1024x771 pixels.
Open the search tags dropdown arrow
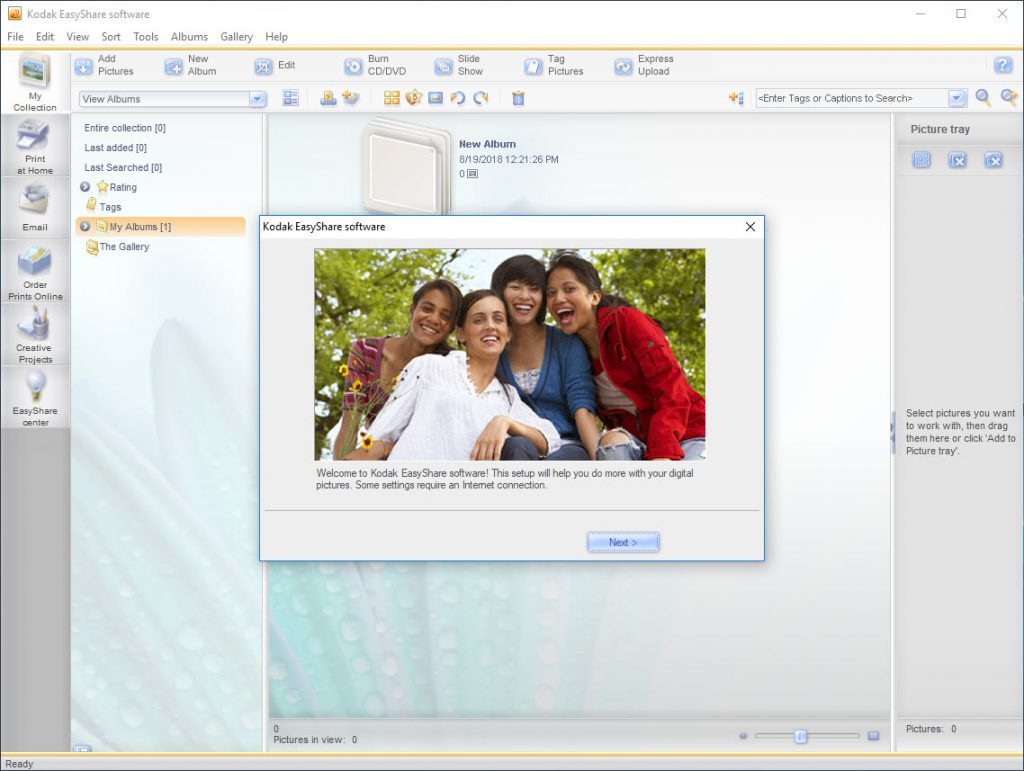coord(957,98)
